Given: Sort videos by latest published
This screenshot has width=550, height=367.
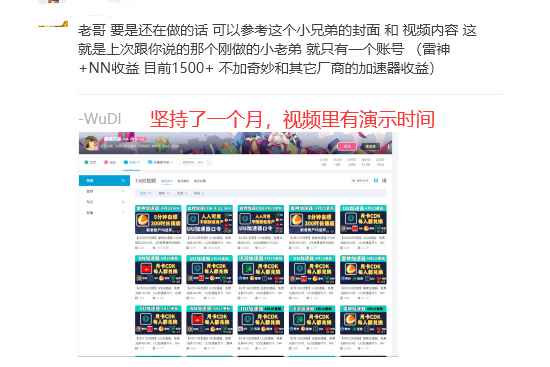Looking at the screenshot, I should point(167,181).
